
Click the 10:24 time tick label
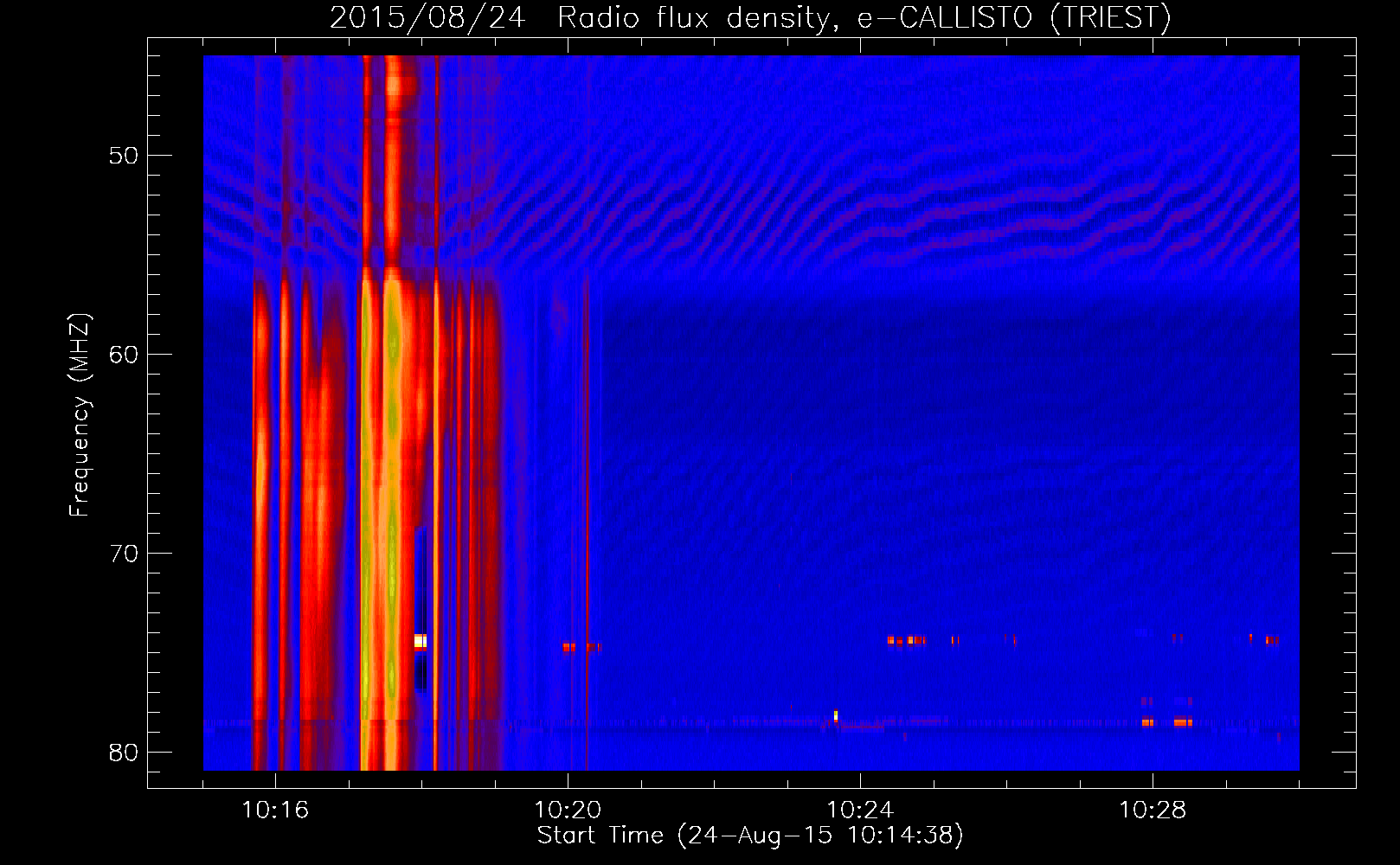pyautogui.click(x=860, y=811)
